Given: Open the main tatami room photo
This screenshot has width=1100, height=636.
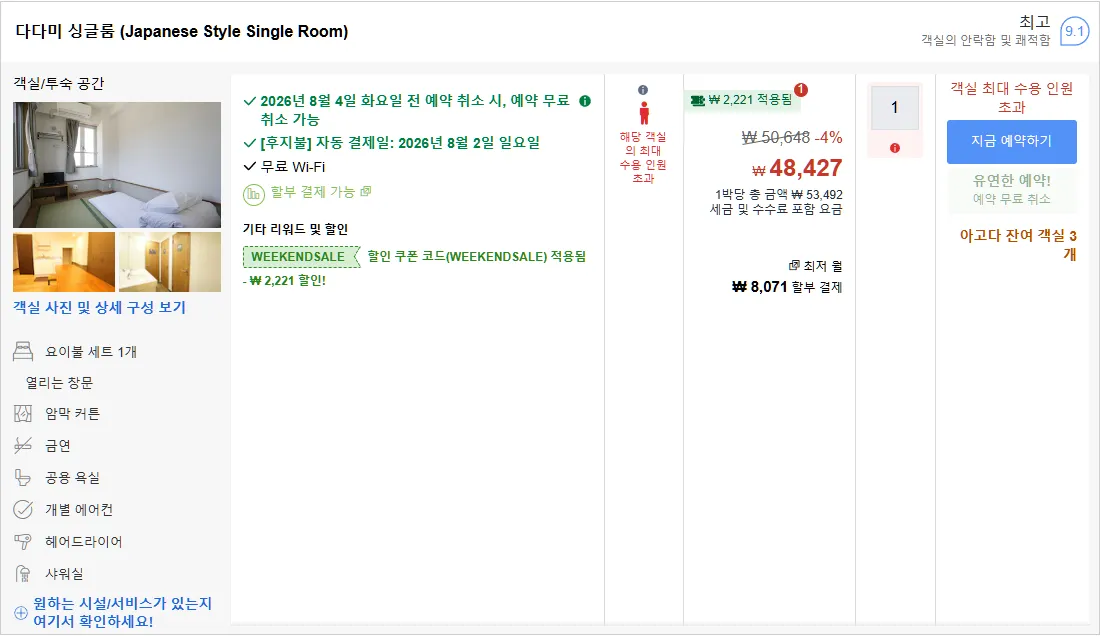Looking at the screenshot, I should (117, 165).
